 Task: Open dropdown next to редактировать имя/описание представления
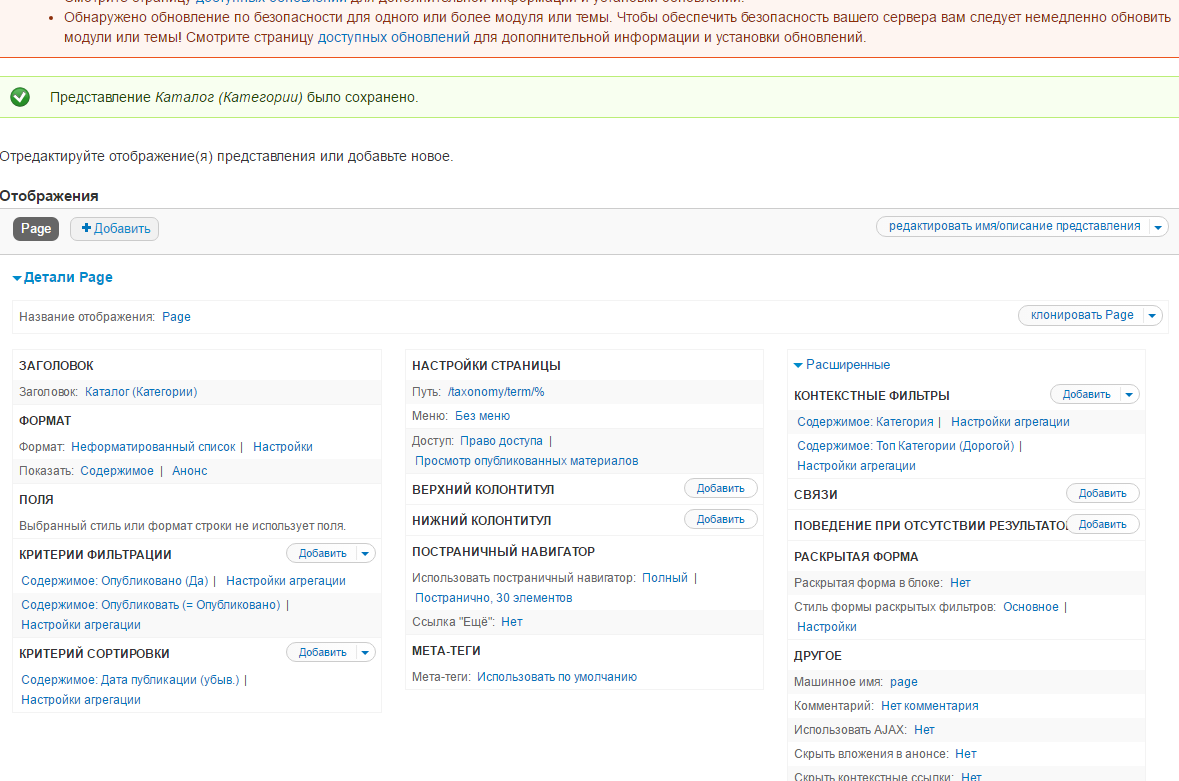(1159, 227)
